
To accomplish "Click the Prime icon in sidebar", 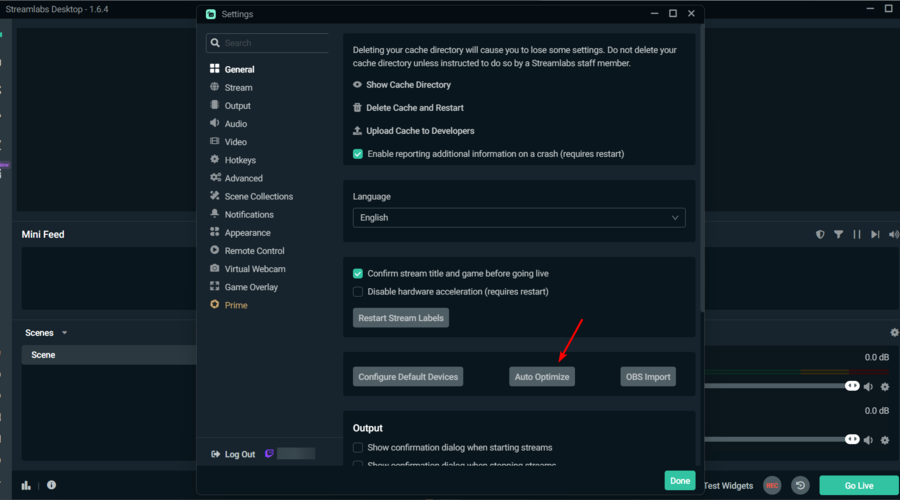I will click(215, 304).
